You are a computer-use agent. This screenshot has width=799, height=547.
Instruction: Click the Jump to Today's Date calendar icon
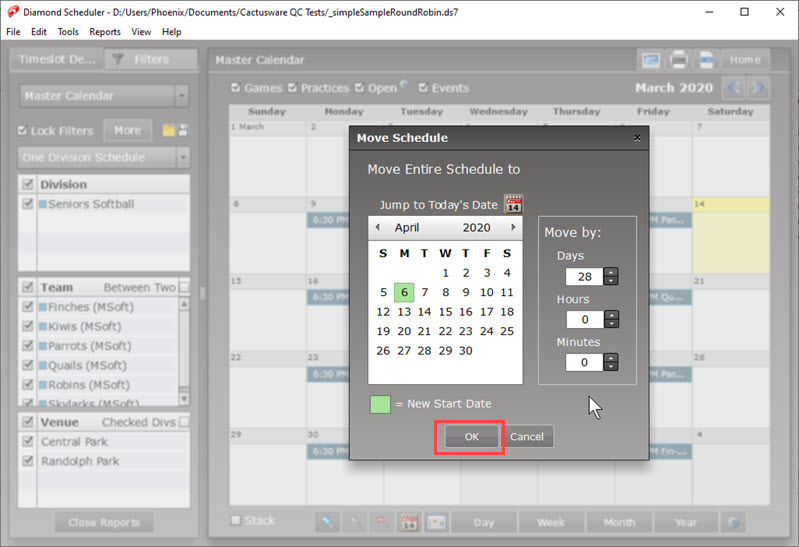point(513,204)
